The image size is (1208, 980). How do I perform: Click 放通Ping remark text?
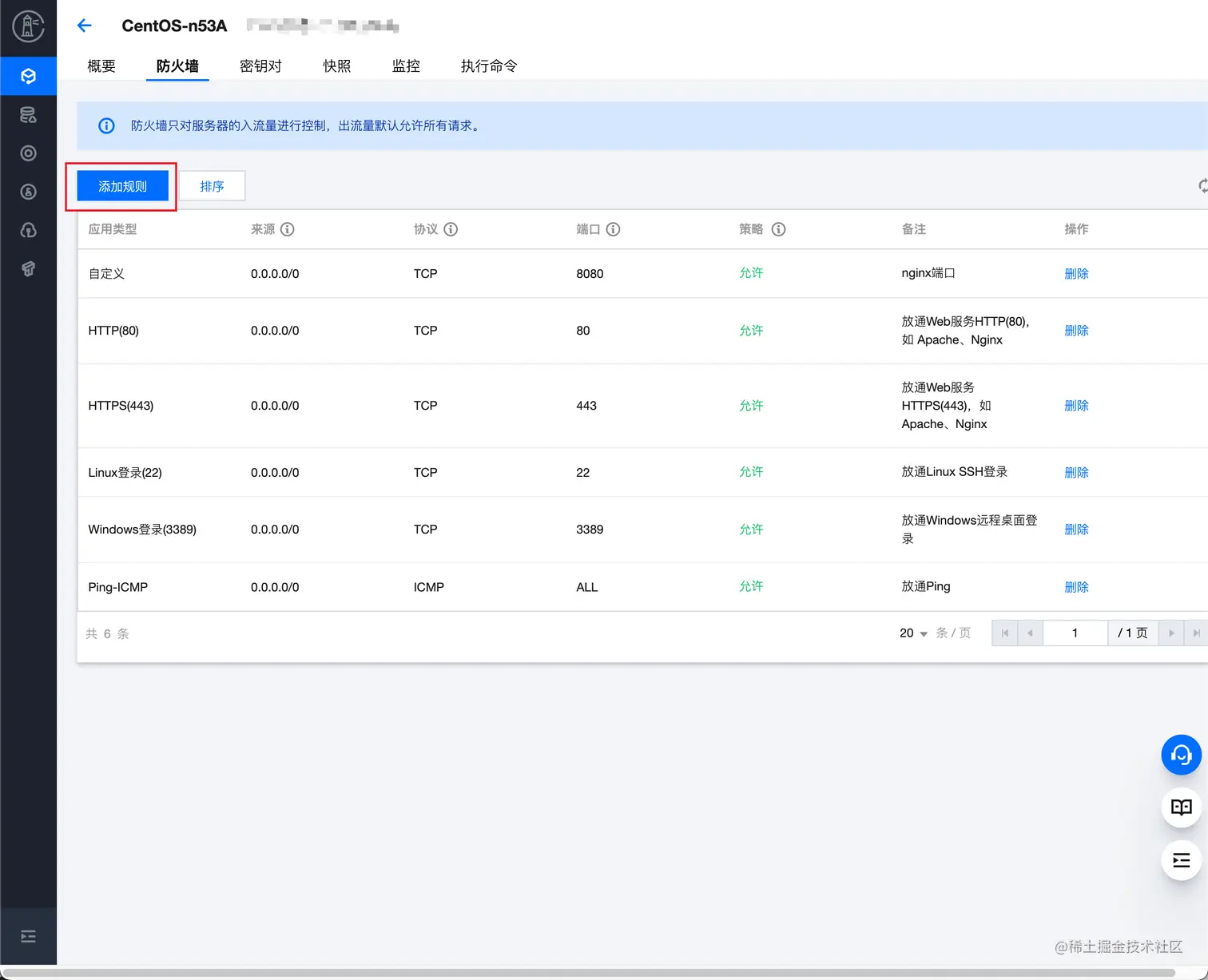[926, 586]
